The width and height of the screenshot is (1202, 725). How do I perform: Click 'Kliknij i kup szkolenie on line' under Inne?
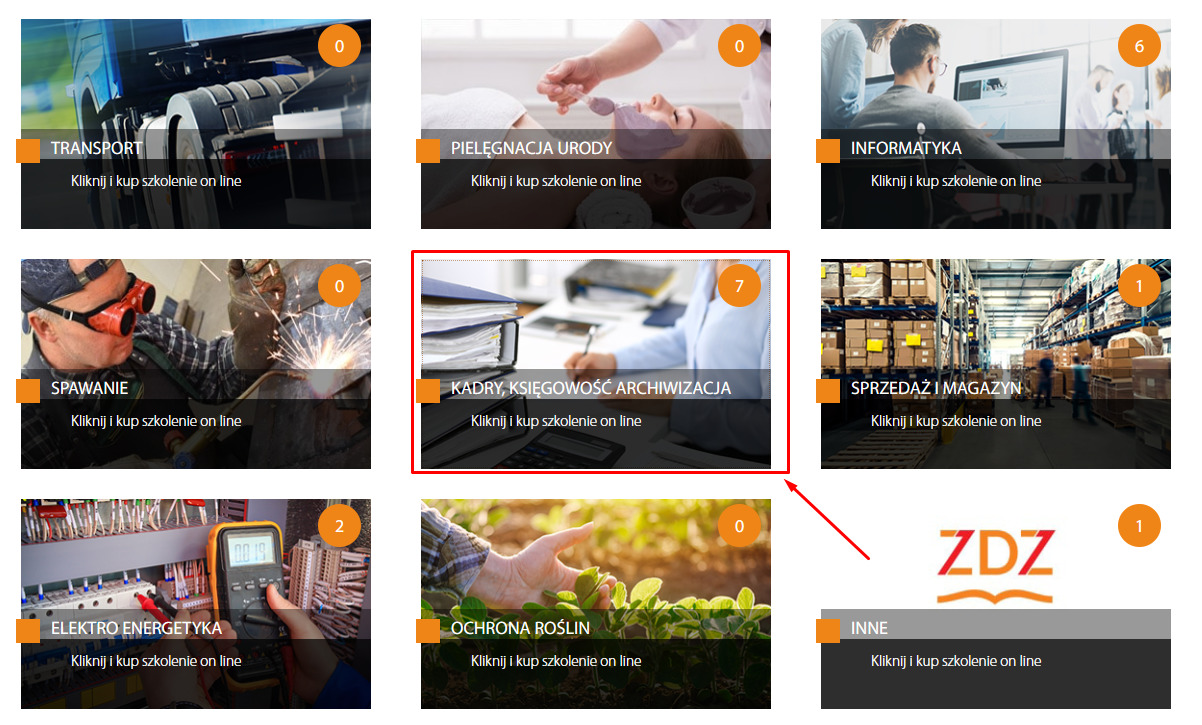coord(956,661)
